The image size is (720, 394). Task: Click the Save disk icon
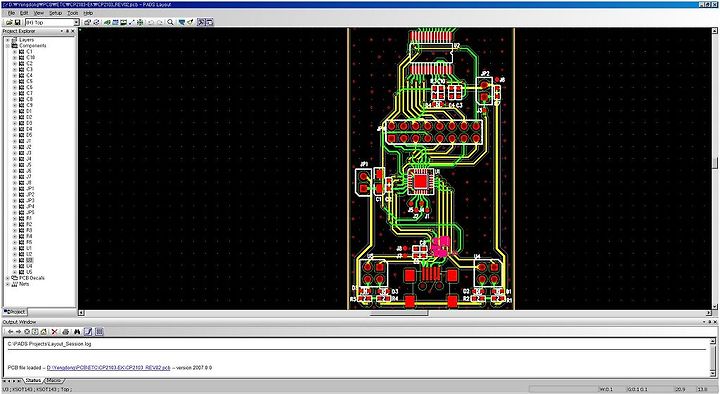click(x=17, y=22)
